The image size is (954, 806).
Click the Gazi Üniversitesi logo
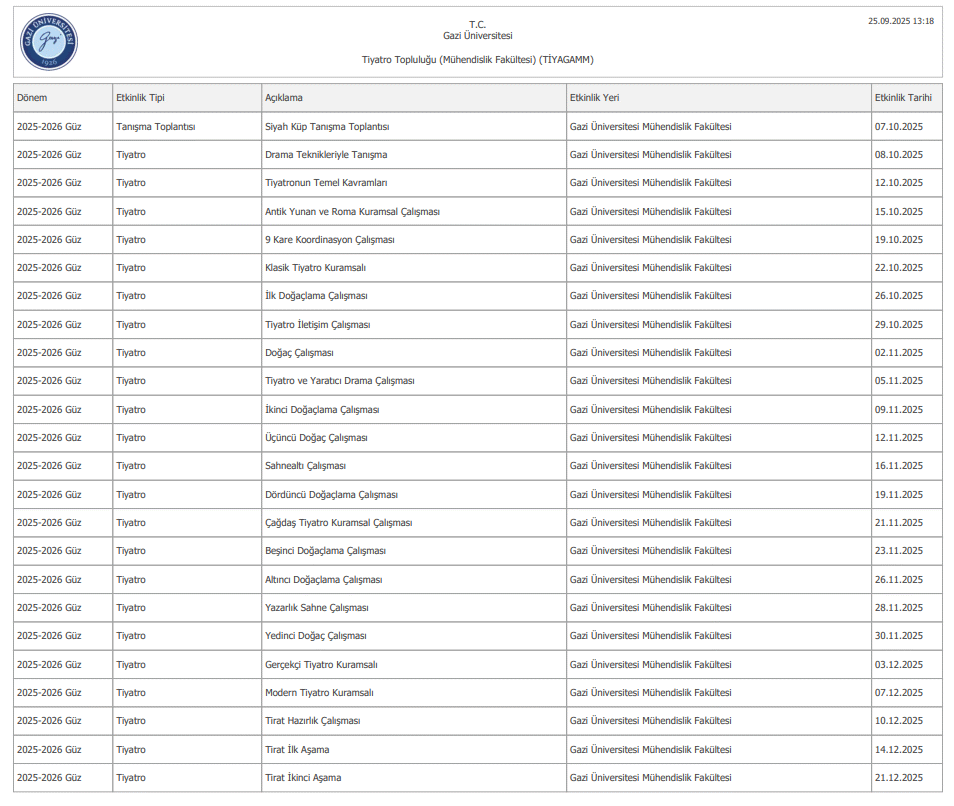tap(49, 42)
